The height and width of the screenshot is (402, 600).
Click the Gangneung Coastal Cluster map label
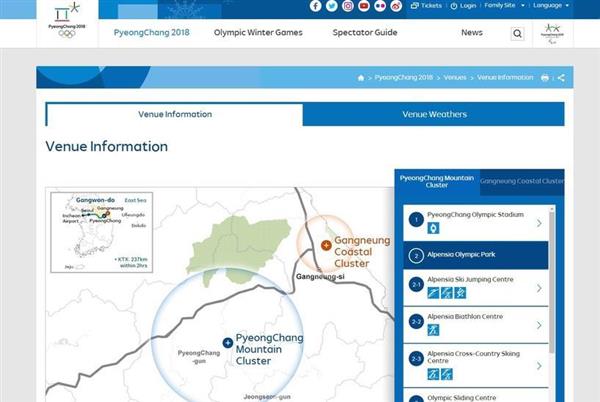[x=362, y=252]
